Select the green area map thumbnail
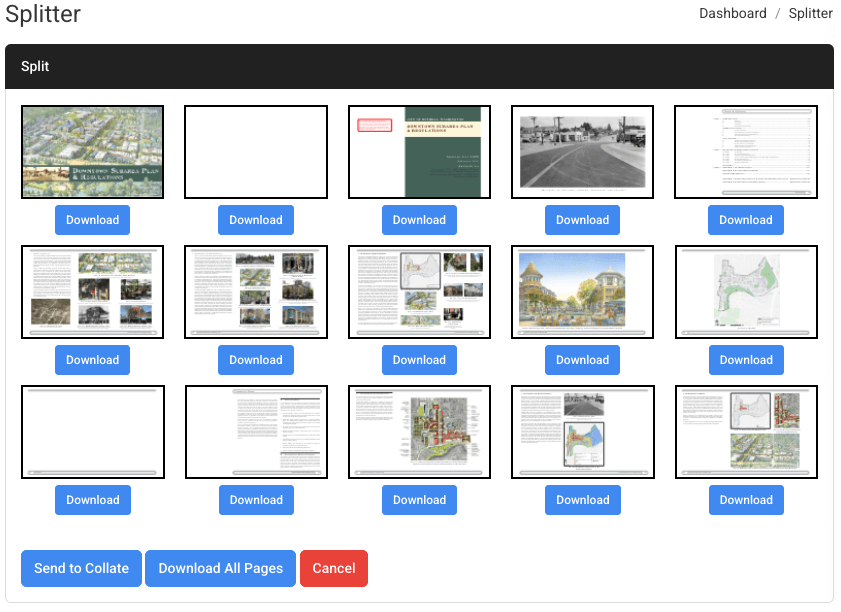 (x=746, y=292)
